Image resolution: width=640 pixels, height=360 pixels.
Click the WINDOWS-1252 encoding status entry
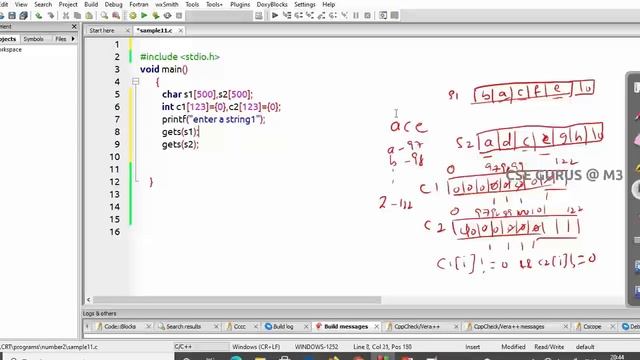coord(316,347)
